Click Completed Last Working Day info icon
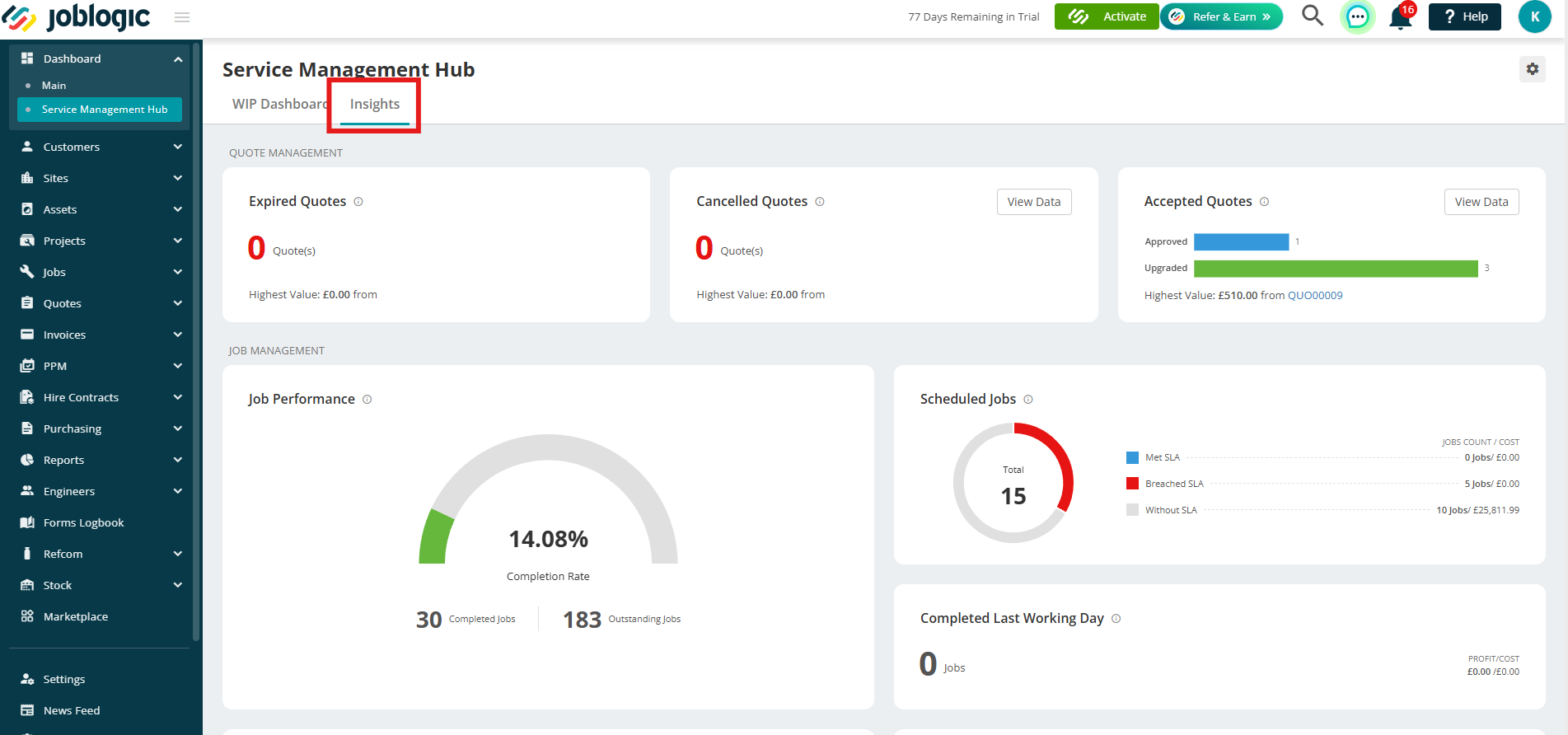The image size is (1568, 735). tap(1116, 619)
